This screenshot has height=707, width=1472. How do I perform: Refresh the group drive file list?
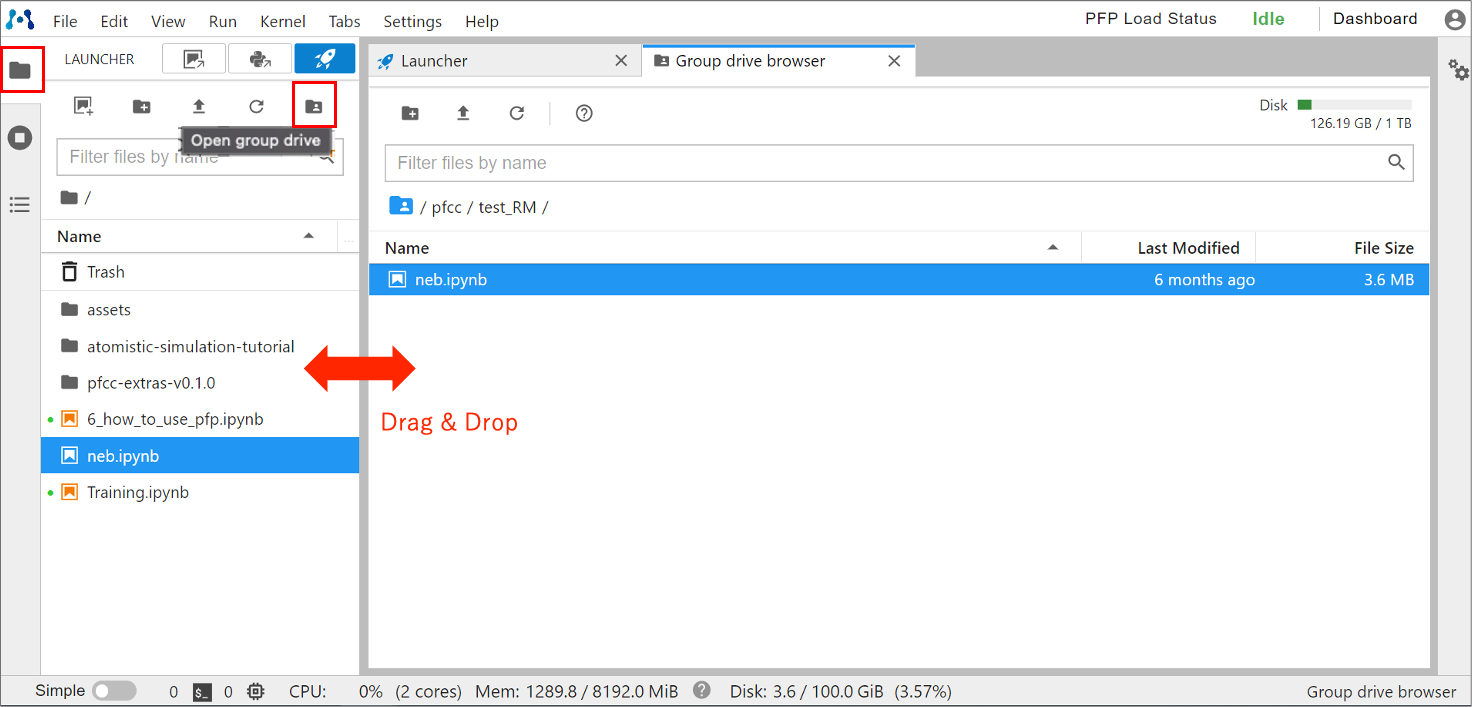click(x=517, y=113)
